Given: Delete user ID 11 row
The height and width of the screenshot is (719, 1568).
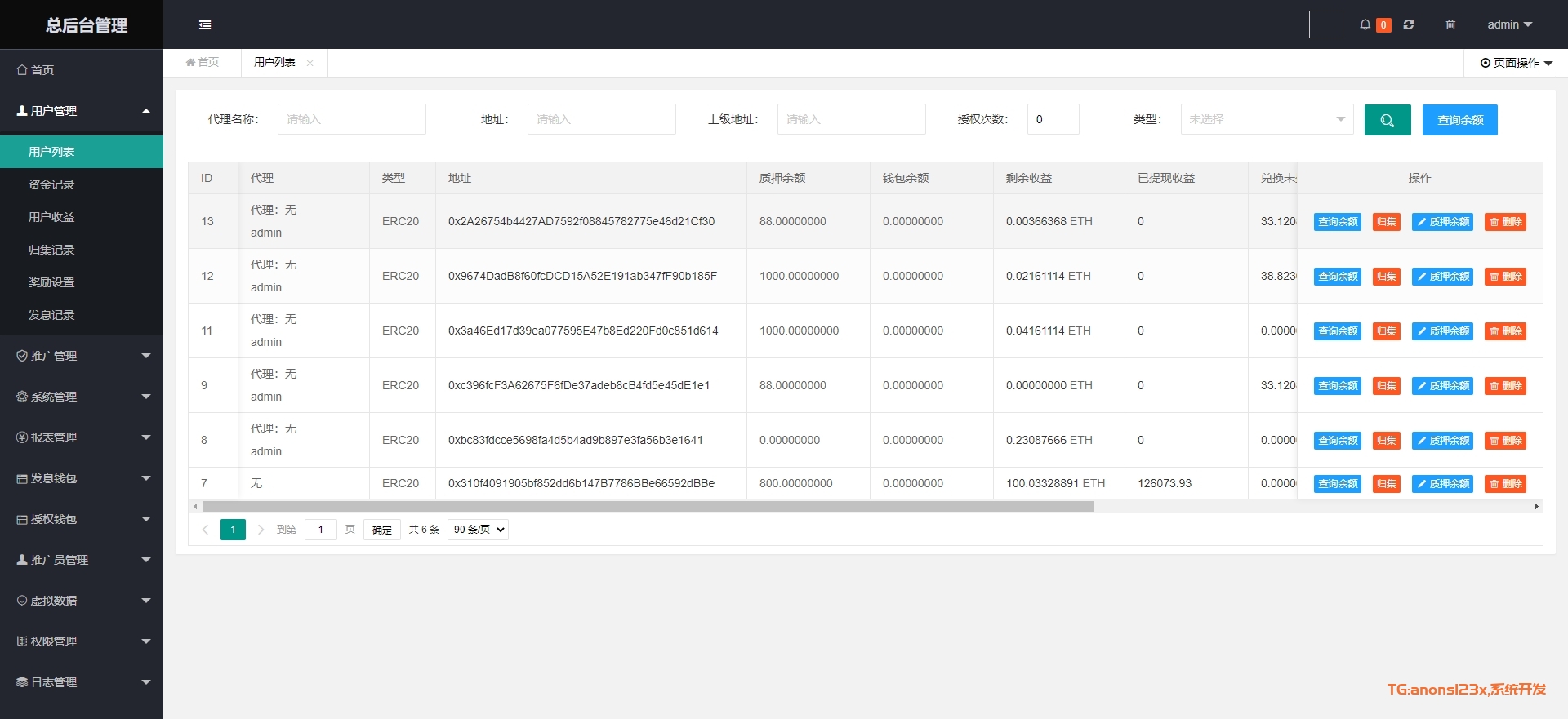Looking at the screenshot, I should pos(1505,331).
